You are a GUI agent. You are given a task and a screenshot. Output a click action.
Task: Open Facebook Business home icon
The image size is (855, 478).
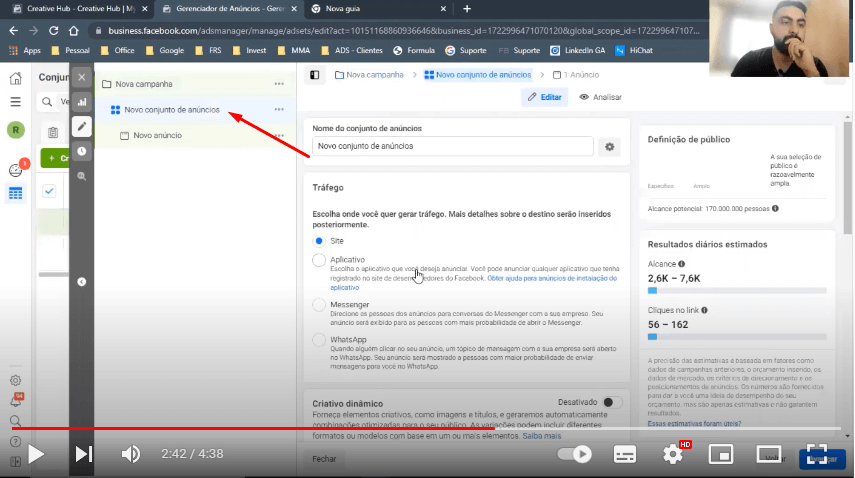click(15, 78)
